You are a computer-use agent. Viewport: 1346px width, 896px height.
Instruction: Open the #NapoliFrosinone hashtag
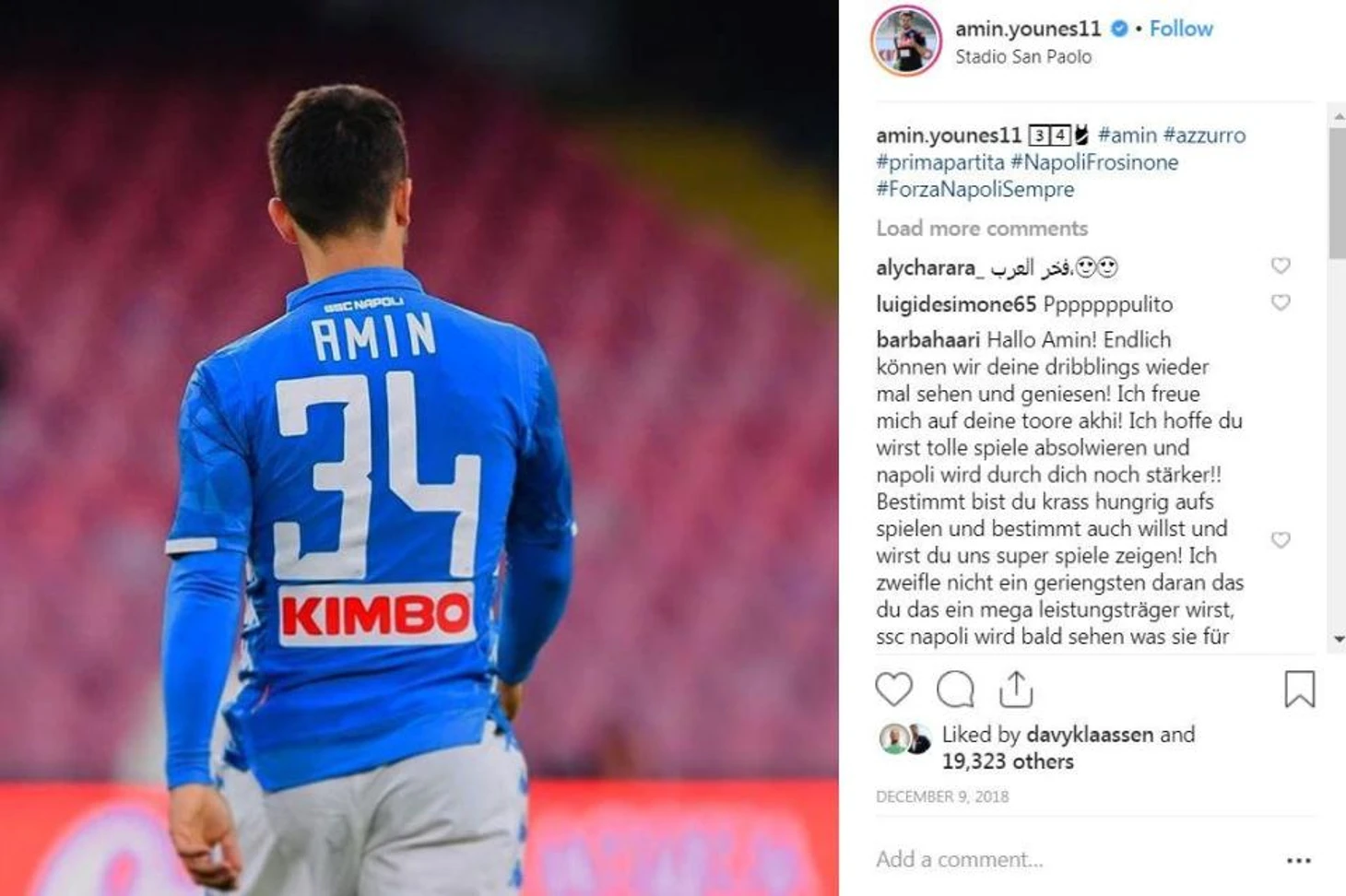tap(1094, 162)
